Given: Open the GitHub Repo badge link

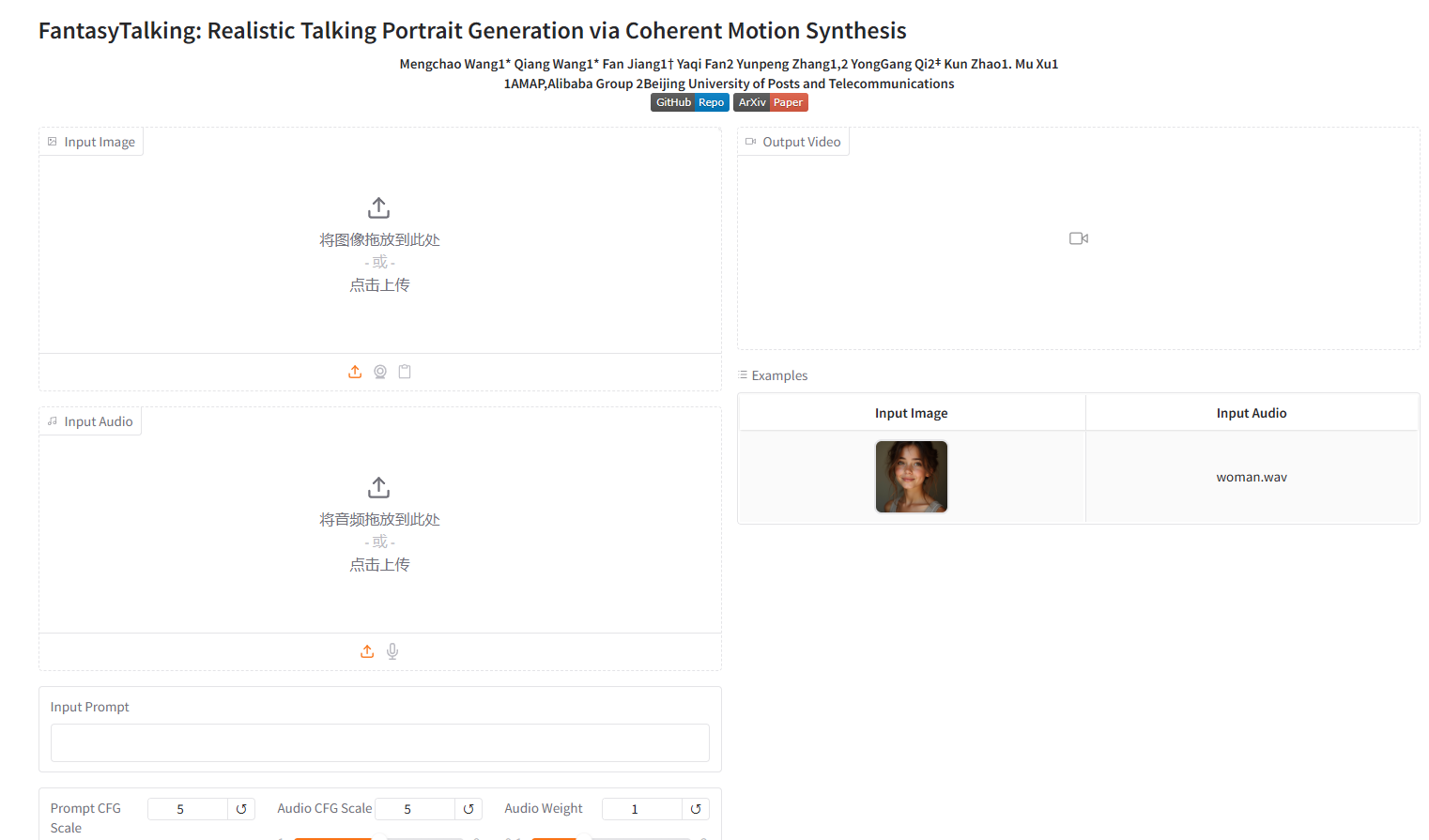Looking at the screenshot, I should click(689, 102).
